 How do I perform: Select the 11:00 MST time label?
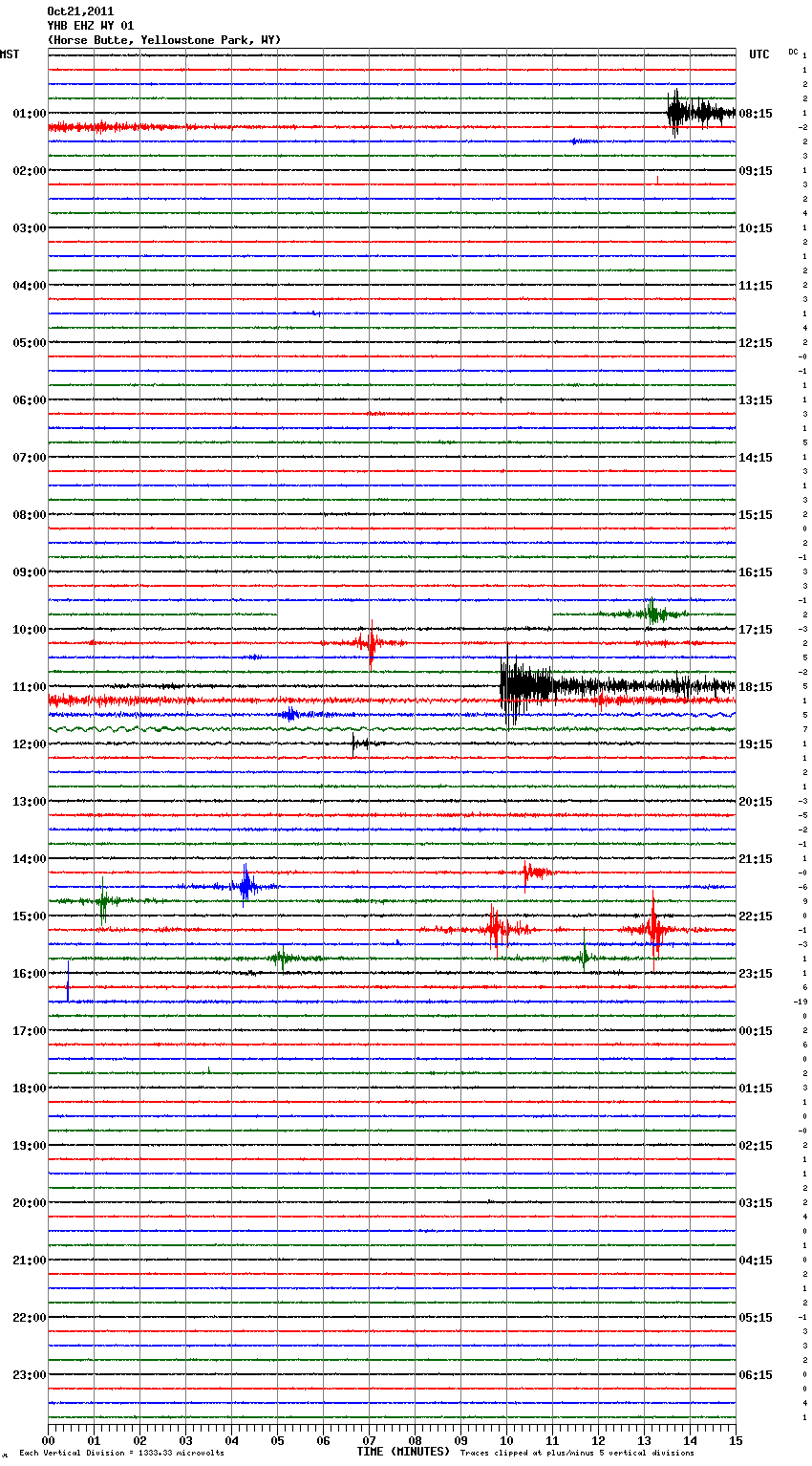click(30, 687)
